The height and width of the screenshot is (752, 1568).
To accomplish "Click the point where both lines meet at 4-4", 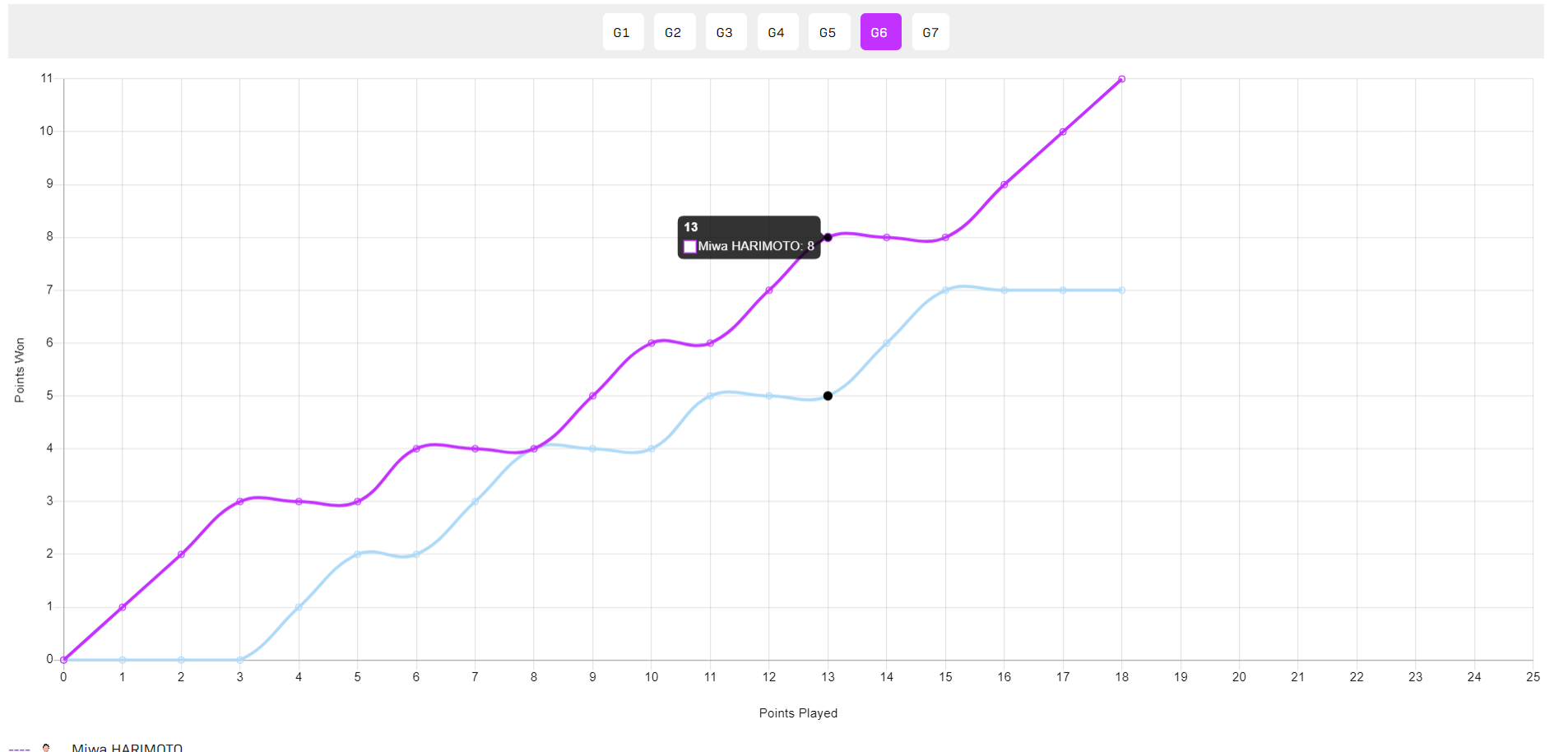I will [x=534, y=448].
